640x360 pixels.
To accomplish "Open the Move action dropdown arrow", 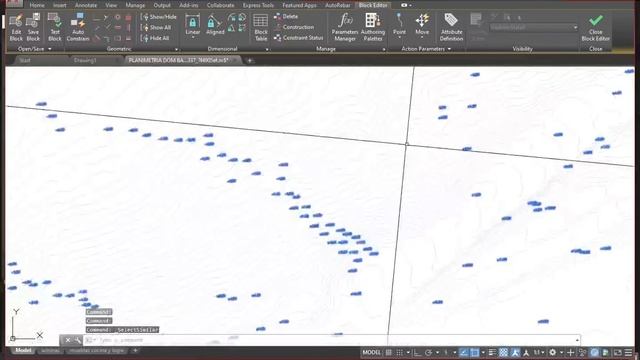I will [422, 38].
